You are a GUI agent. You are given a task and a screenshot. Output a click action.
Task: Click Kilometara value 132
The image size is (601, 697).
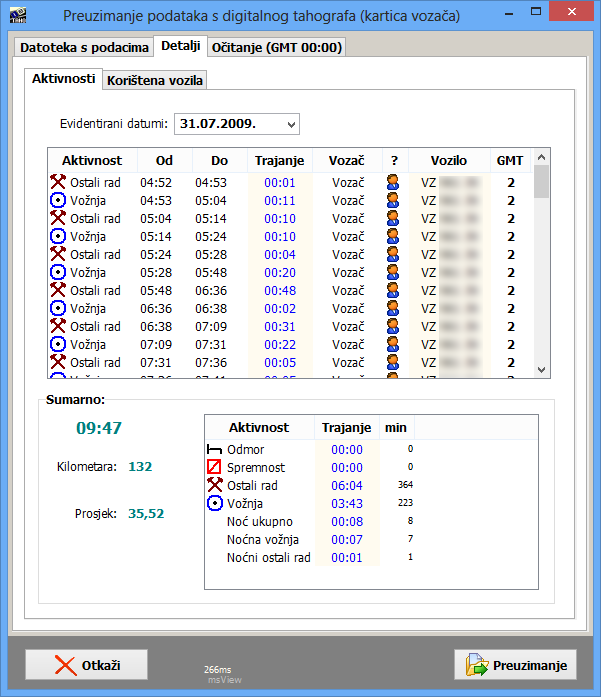[x=140, y=466]
